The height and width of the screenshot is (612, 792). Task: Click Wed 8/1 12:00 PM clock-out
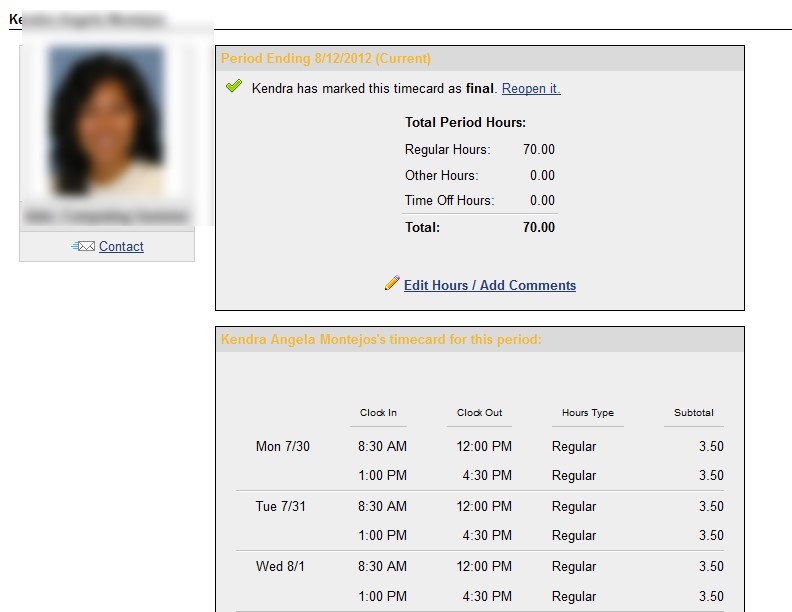[484, 567]
